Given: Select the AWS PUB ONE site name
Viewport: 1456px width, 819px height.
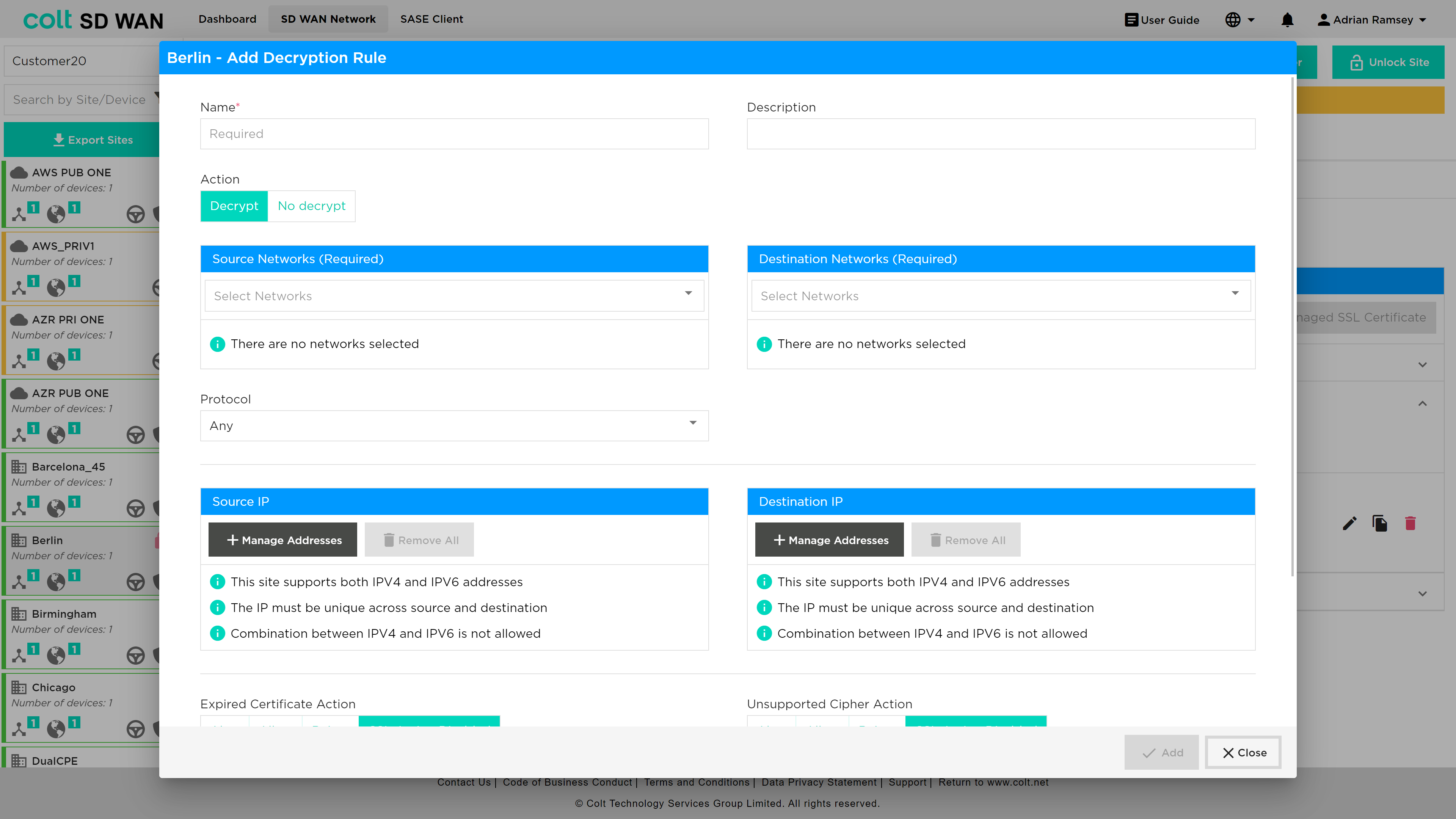Looking at the screenshot, I should (x=71, y=173).
